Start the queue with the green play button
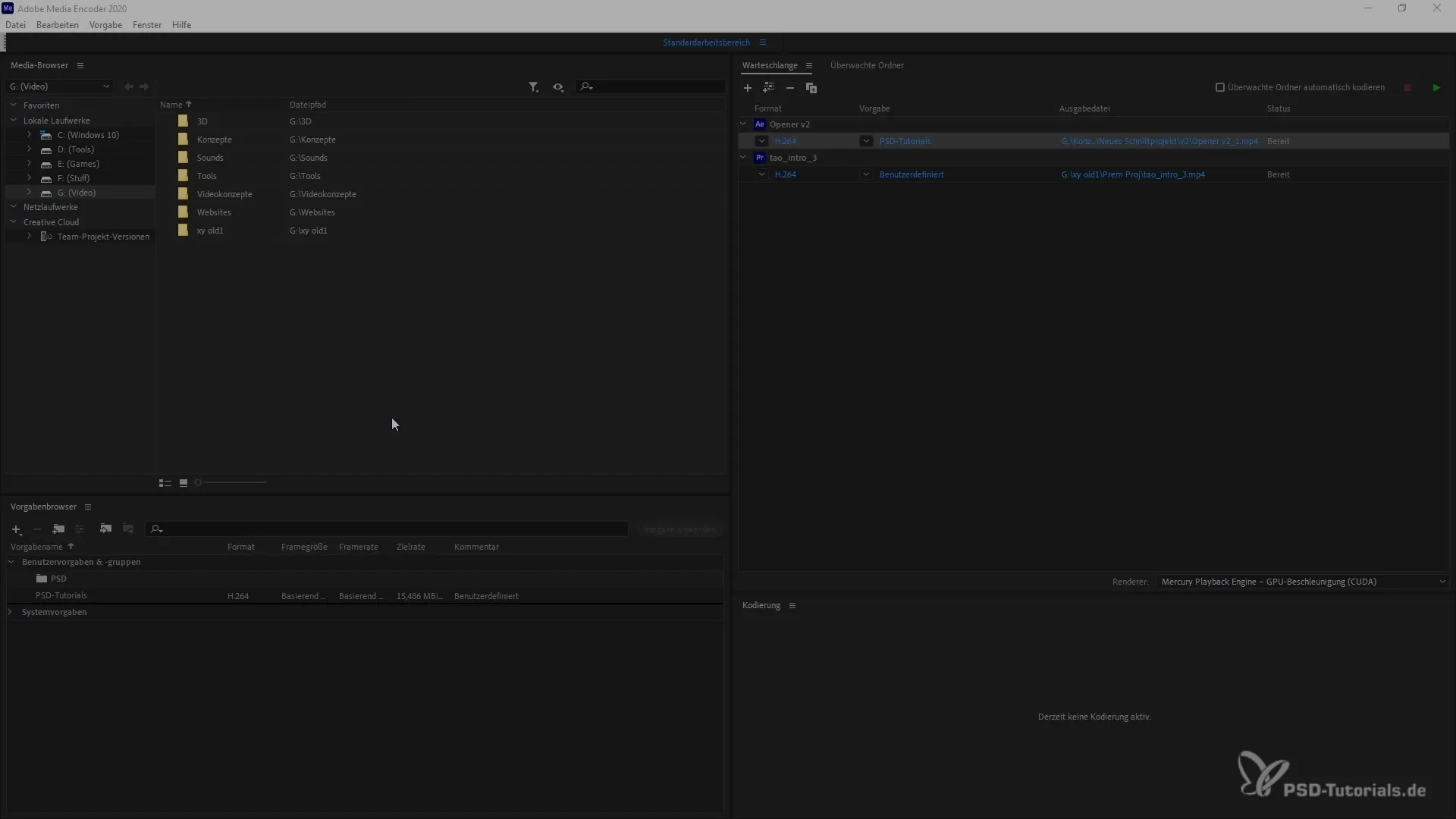The width and height of the screenshot is (1456, 819). click(1436, 88)
